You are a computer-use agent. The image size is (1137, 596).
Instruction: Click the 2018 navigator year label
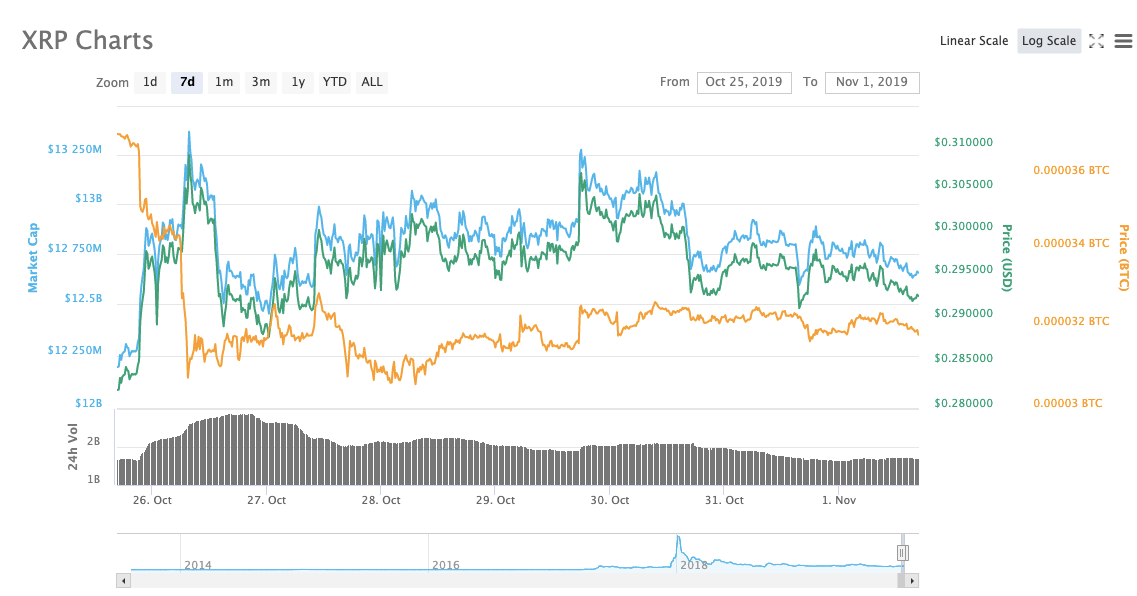pyautogui.click(x=694, y=565)
